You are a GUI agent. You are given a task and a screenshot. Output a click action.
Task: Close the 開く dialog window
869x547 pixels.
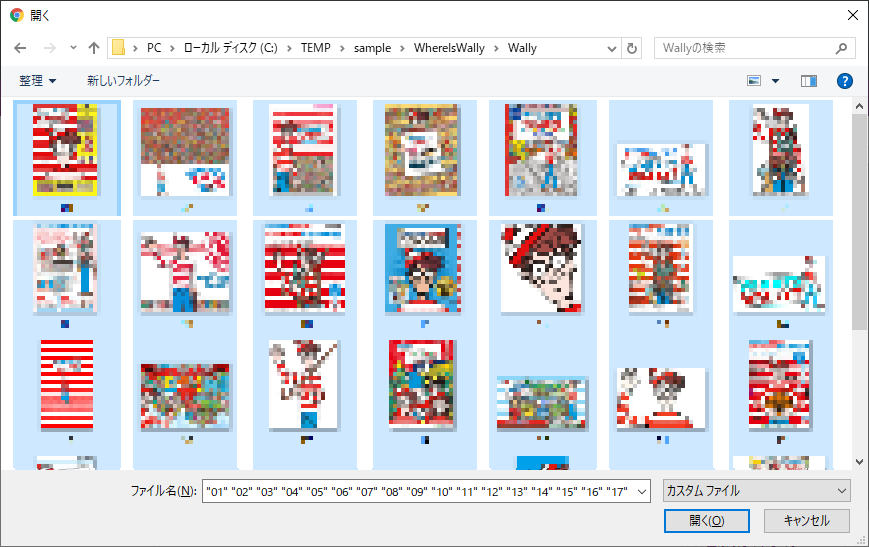853,16
